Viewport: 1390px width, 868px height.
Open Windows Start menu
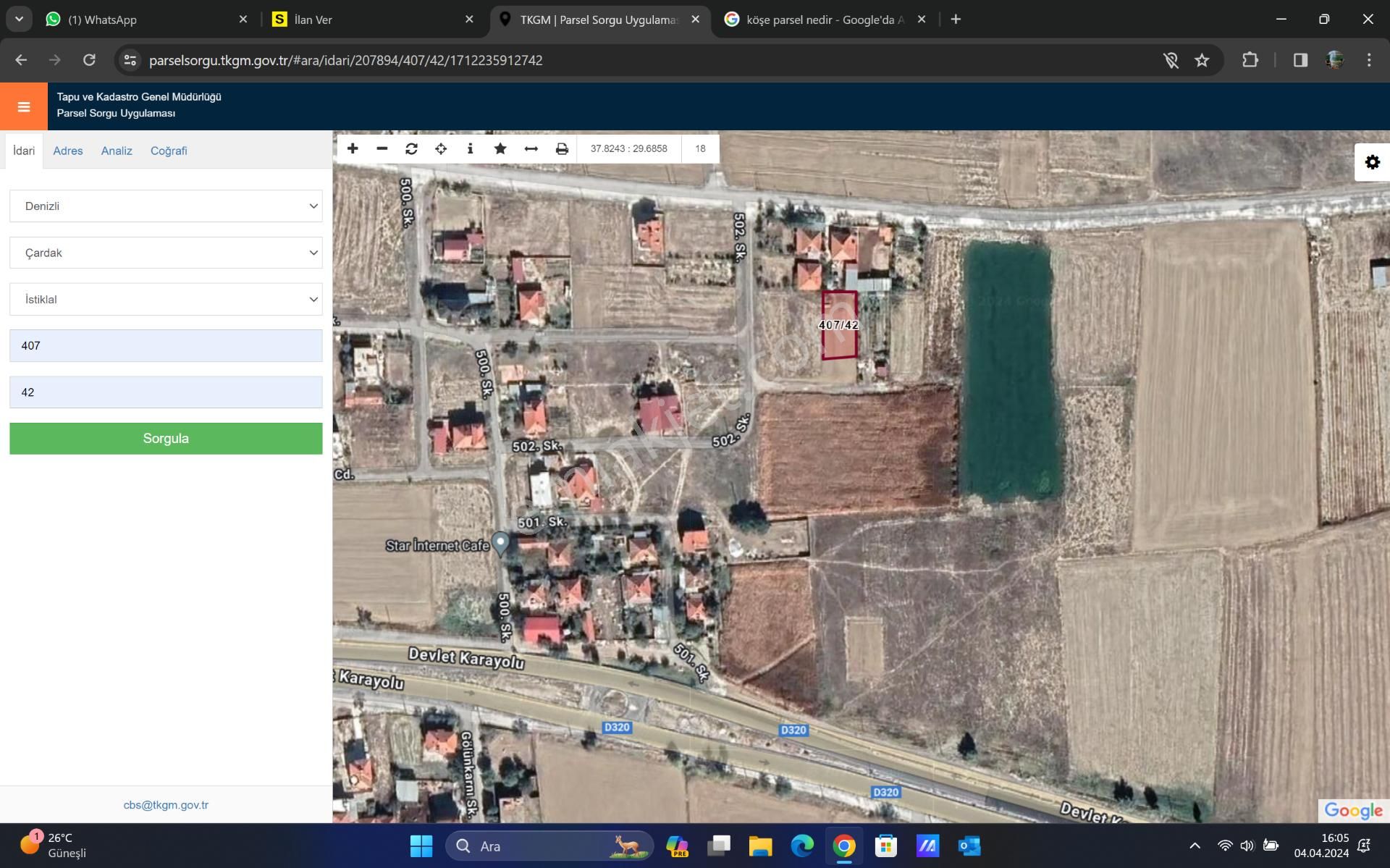(x=421, y=846)
